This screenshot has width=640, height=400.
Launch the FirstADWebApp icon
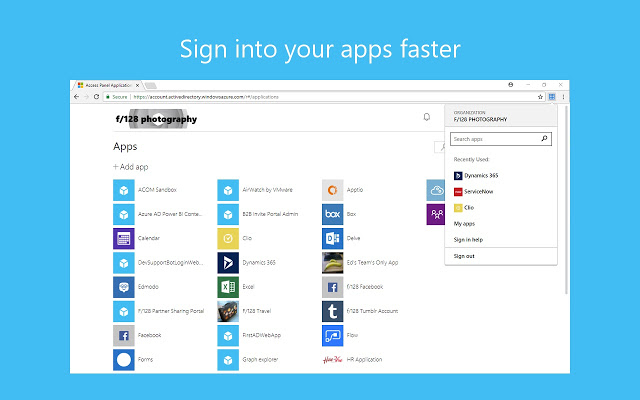click(228, 336)
